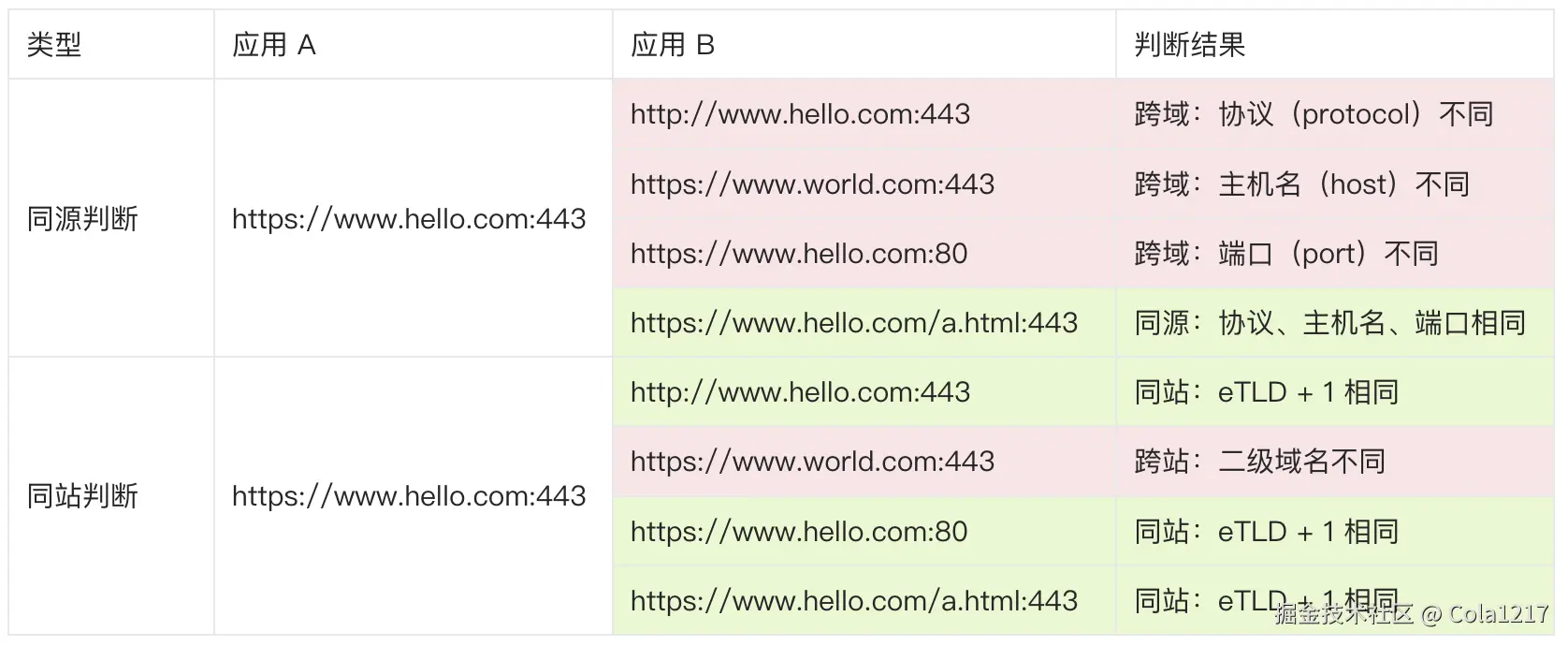Click the red-highlighted http://www.hello.com:443 cell
The image size is (1568, 646).
point(800,114)
